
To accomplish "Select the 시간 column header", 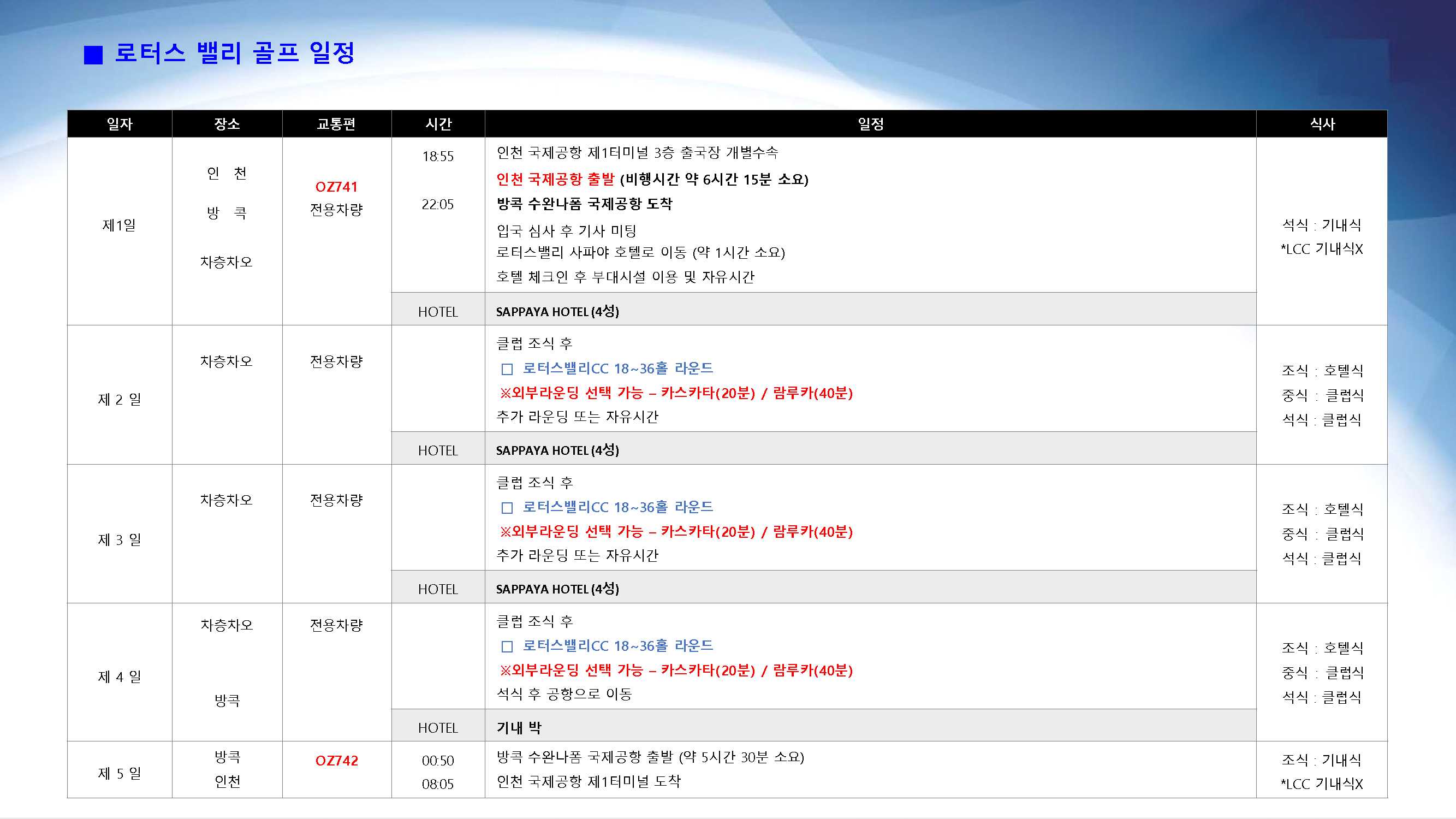I will (438, 124).
